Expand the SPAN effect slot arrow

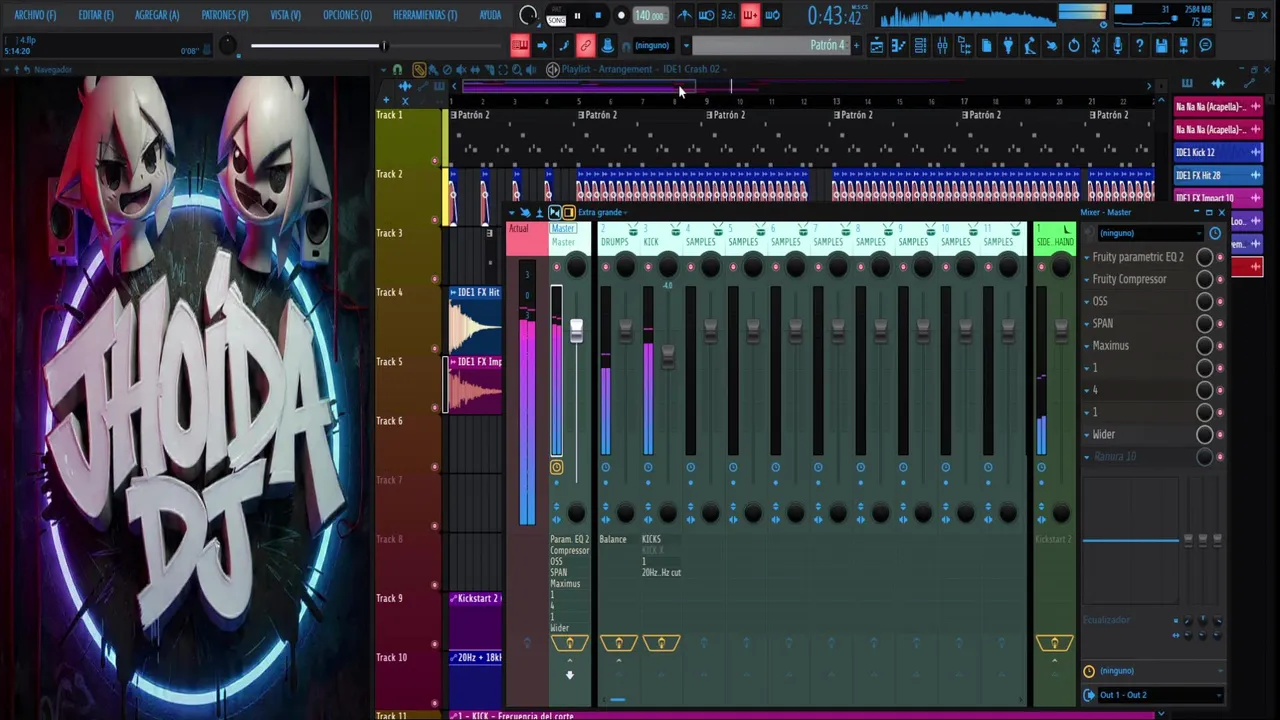[x=1087, y=323]
